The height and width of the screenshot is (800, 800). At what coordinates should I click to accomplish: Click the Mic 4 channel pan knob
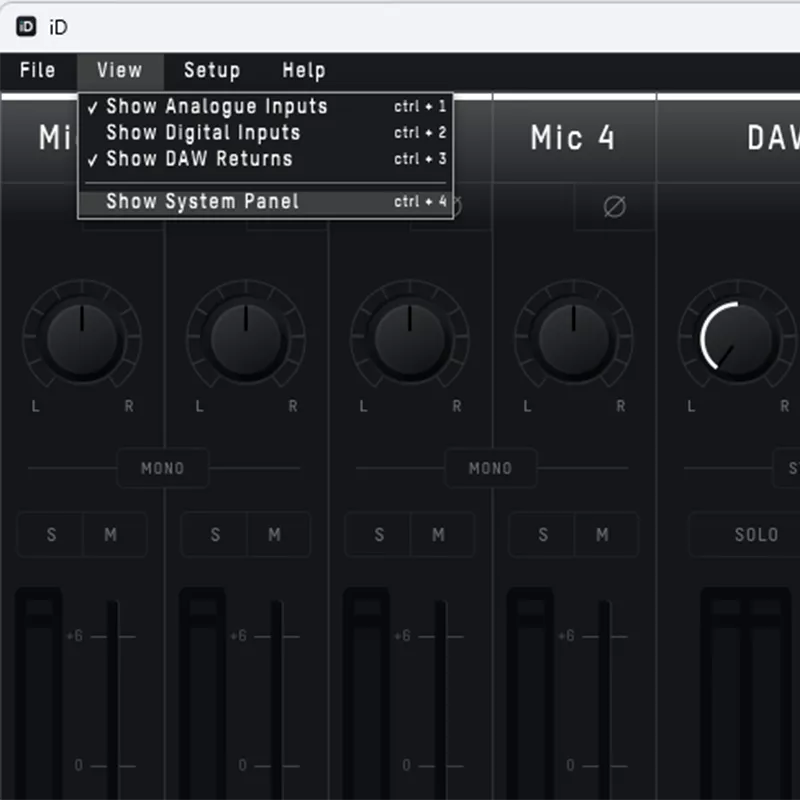point(573,338)
